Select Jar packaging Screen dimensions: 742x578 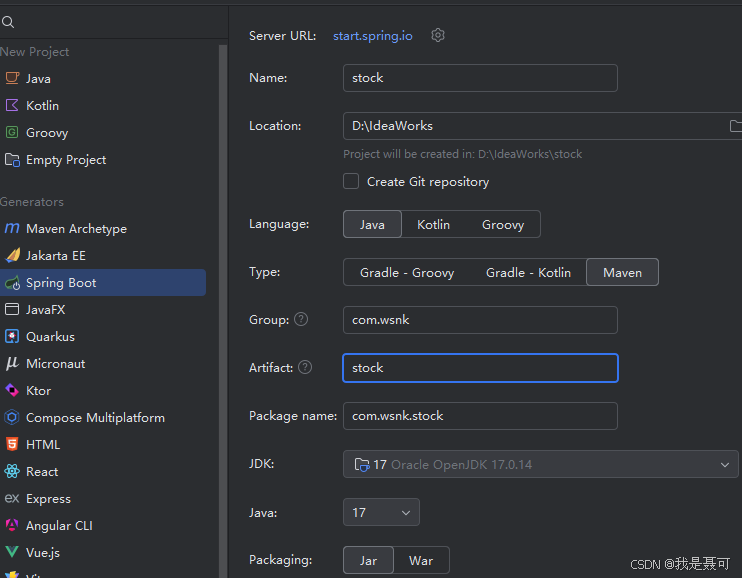[x=368, y=560]
